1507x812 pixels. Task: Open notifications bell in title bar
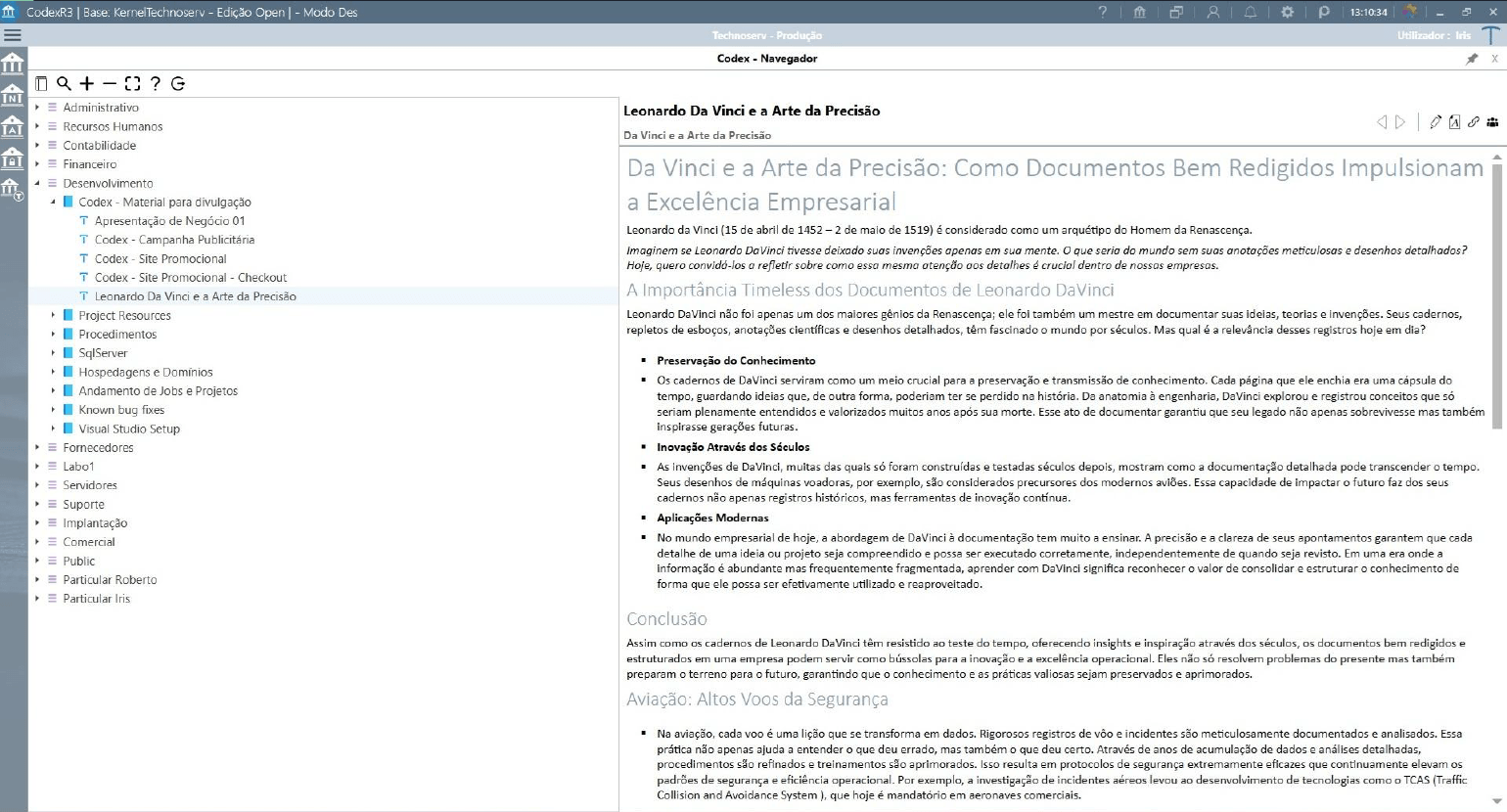(x=1251, y=12)
